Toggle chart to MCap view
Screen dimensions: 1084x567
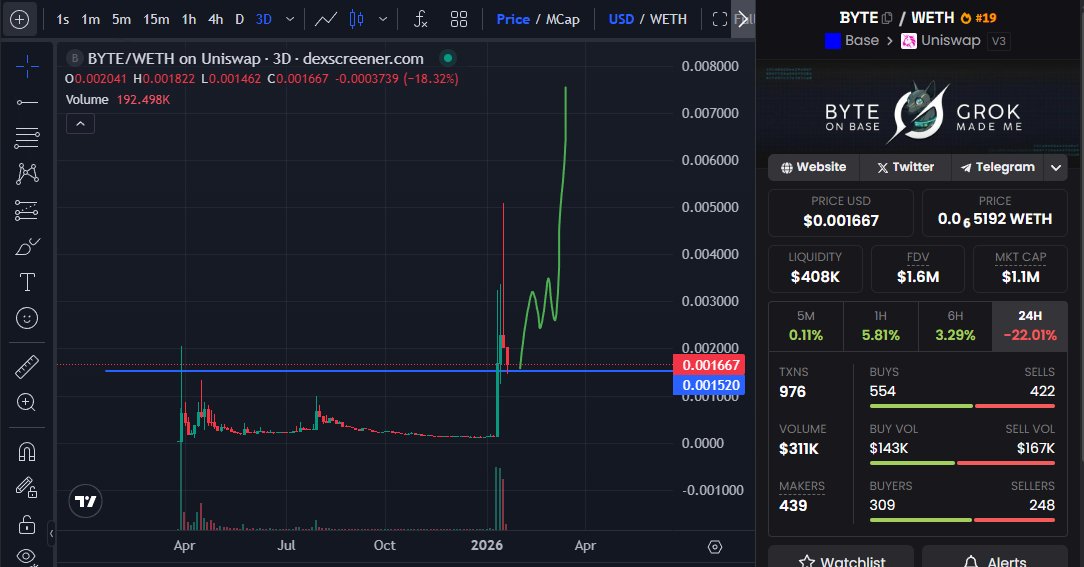[x=563, y=19]
